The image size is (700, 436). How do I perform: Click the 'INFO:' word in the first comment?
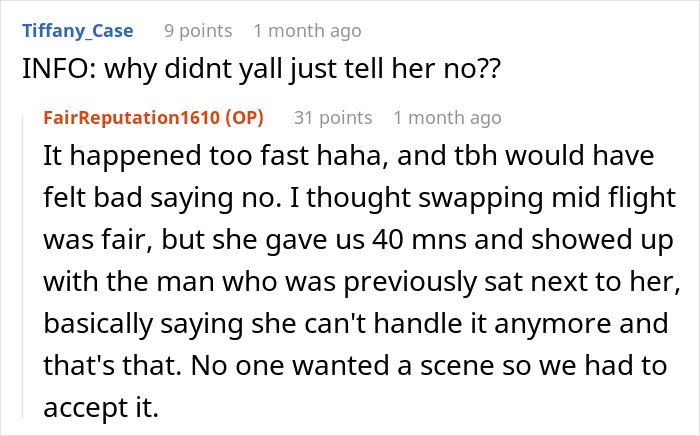tap(59, 69)
